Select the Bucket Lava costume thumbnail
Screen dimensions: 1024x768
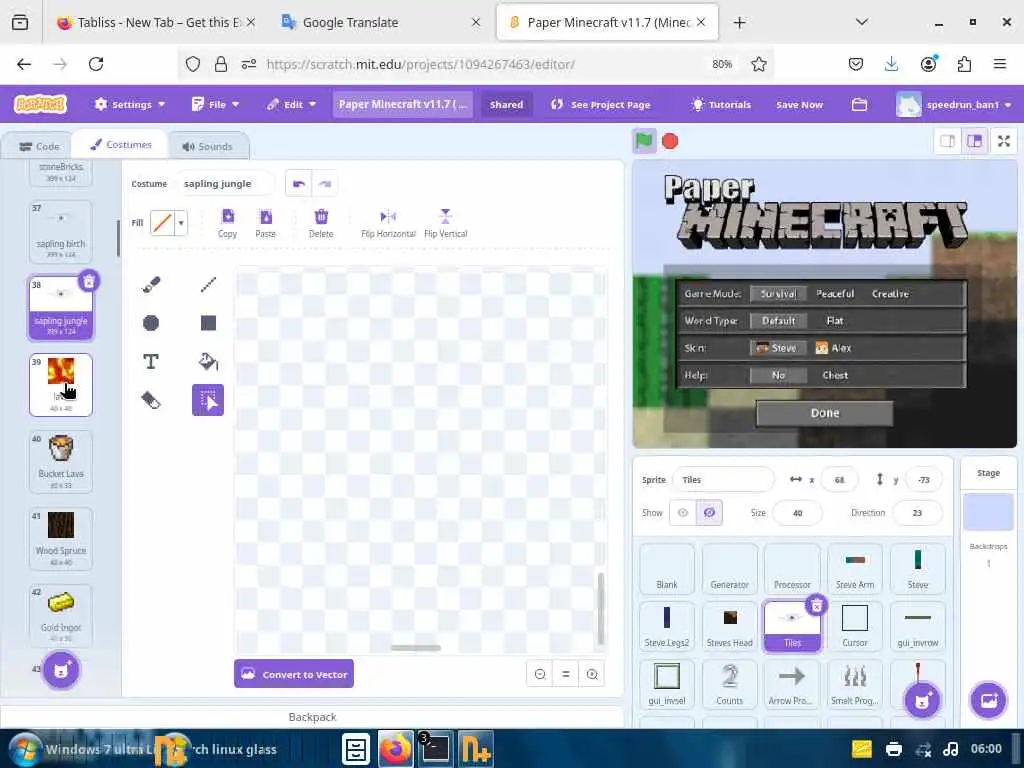61,461
